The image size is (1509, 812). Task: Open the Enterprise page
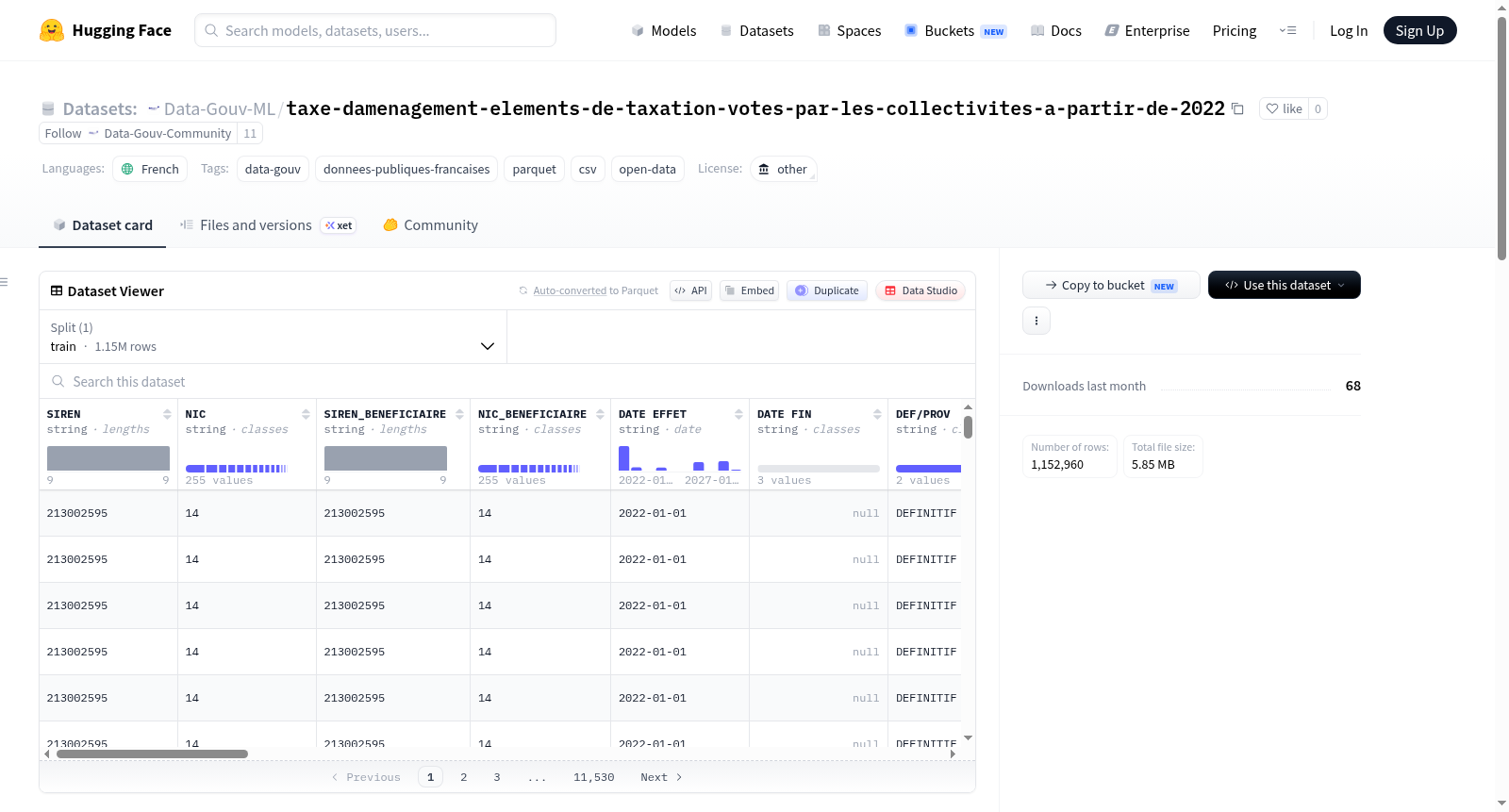point(1147,30)
